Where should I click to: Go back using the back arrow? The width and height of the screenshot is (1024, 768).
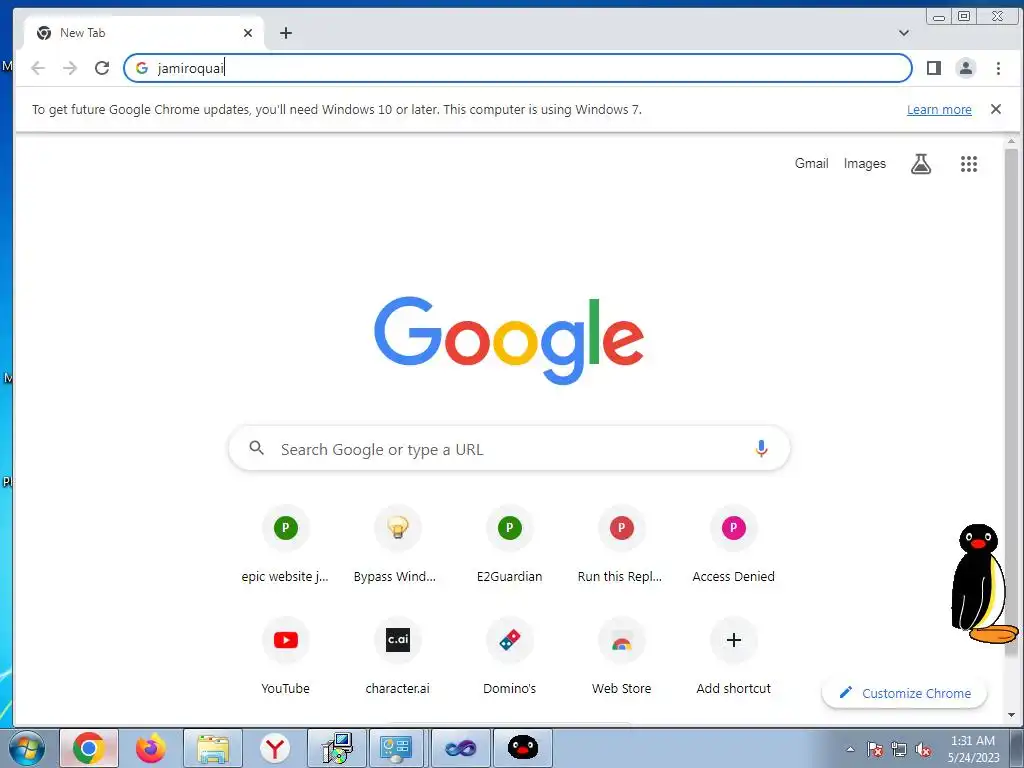pyautogui.click(x=38, y=68)
